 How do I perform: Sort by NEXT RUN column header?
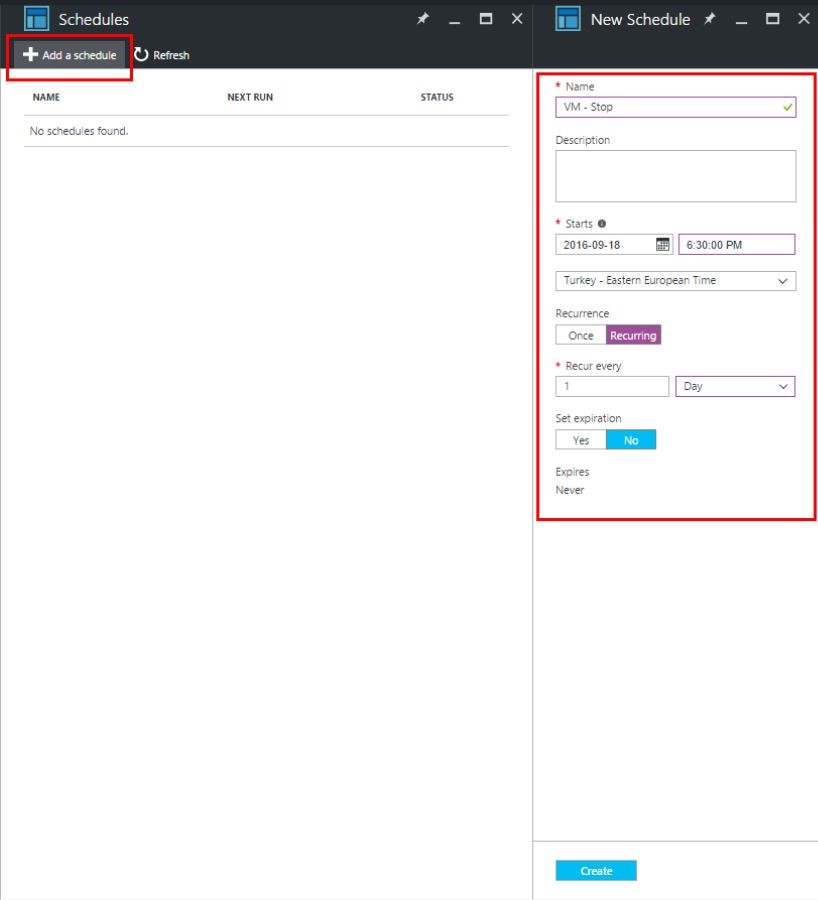pos(250,97)
